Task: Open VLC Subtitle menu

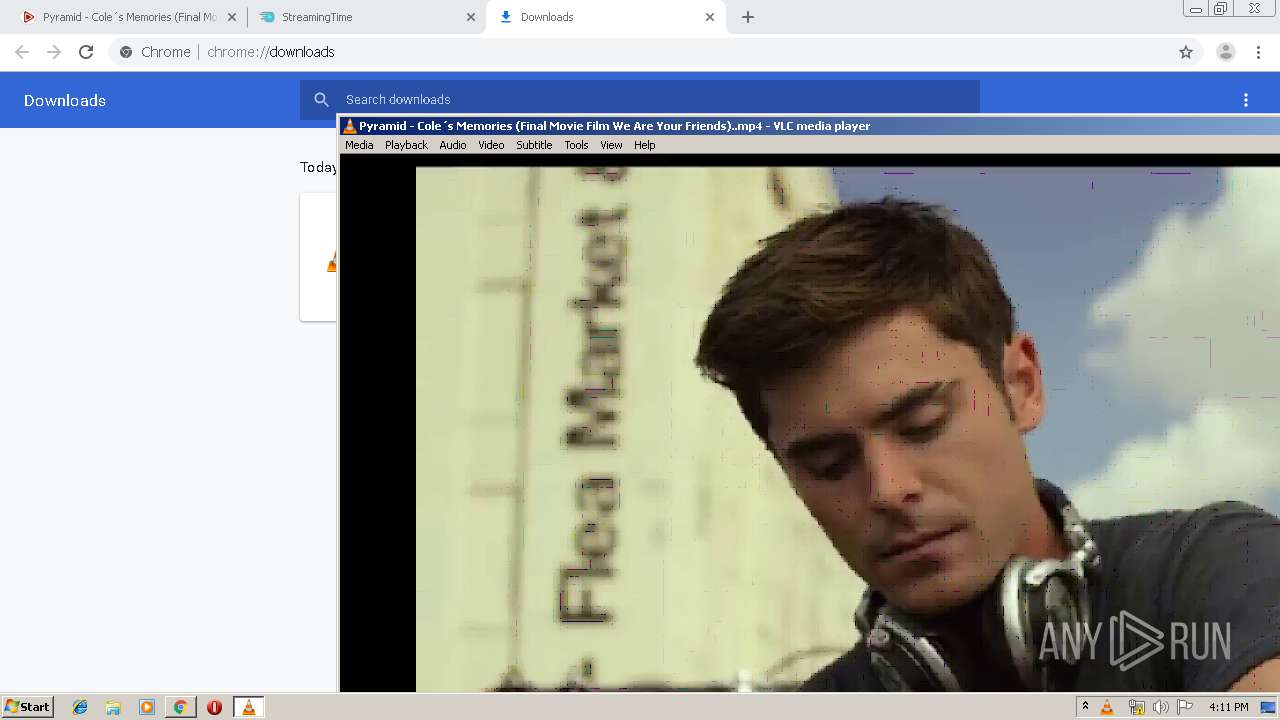Action: pos(534,145)
